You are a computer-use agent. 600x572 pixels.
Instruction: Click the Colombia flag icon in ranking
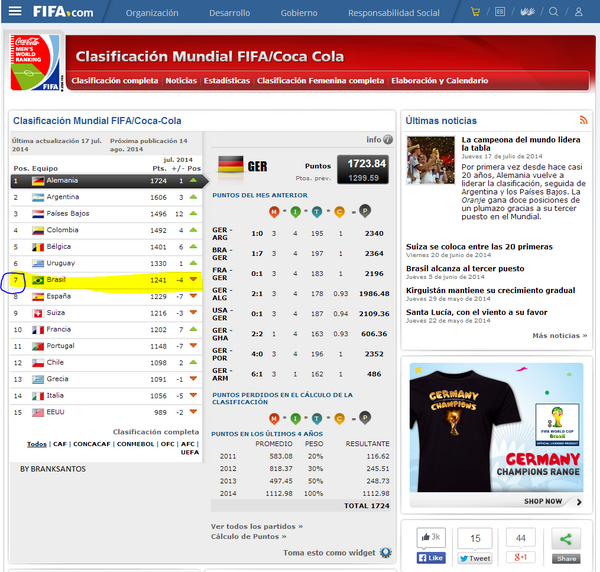(x=38, y=230)
